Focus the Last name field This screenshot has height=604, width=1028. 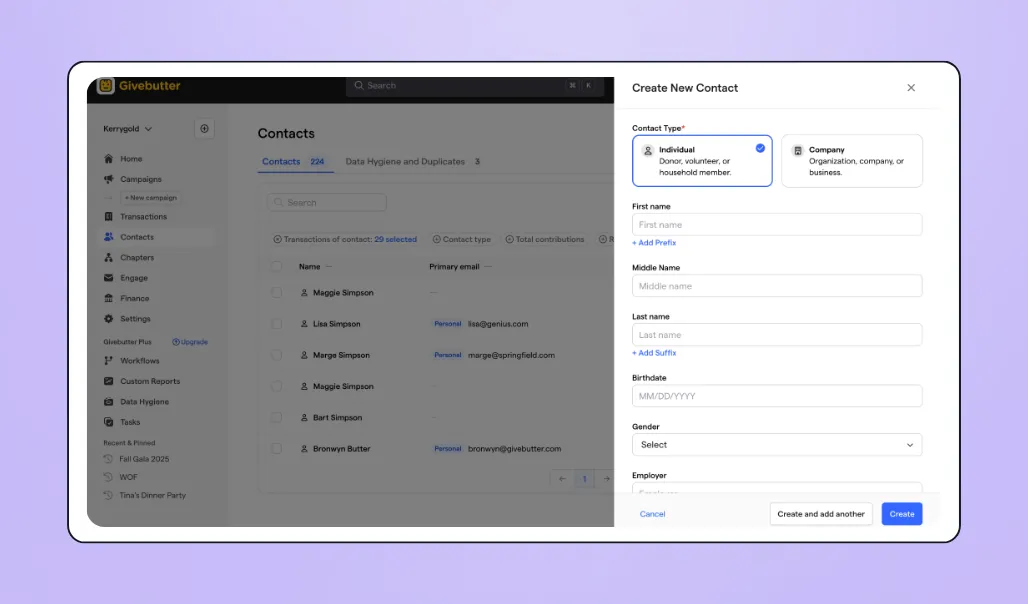pyautogui.click(x=777, y=334)
